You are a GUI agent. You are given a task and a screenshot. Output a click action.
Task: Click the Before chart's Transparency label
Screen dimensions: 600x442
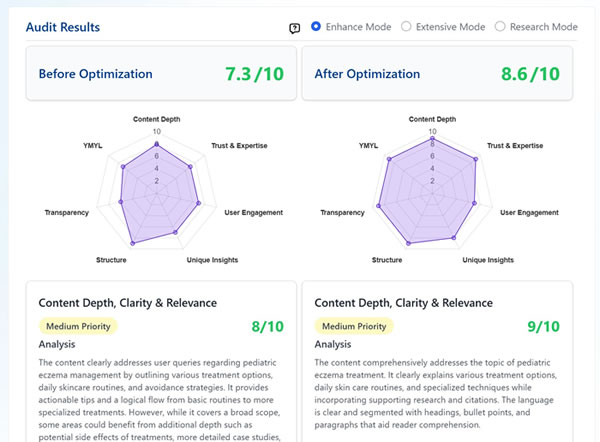(67, 212)
